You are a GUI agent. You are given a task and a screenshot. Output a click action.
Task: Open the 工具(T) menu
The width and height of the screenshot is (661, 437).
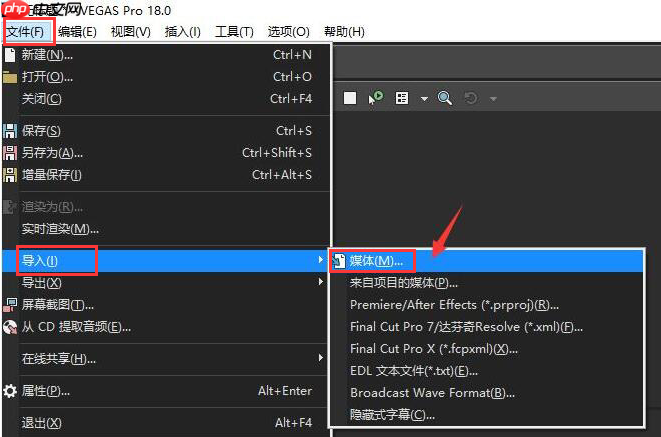(234, 32)
